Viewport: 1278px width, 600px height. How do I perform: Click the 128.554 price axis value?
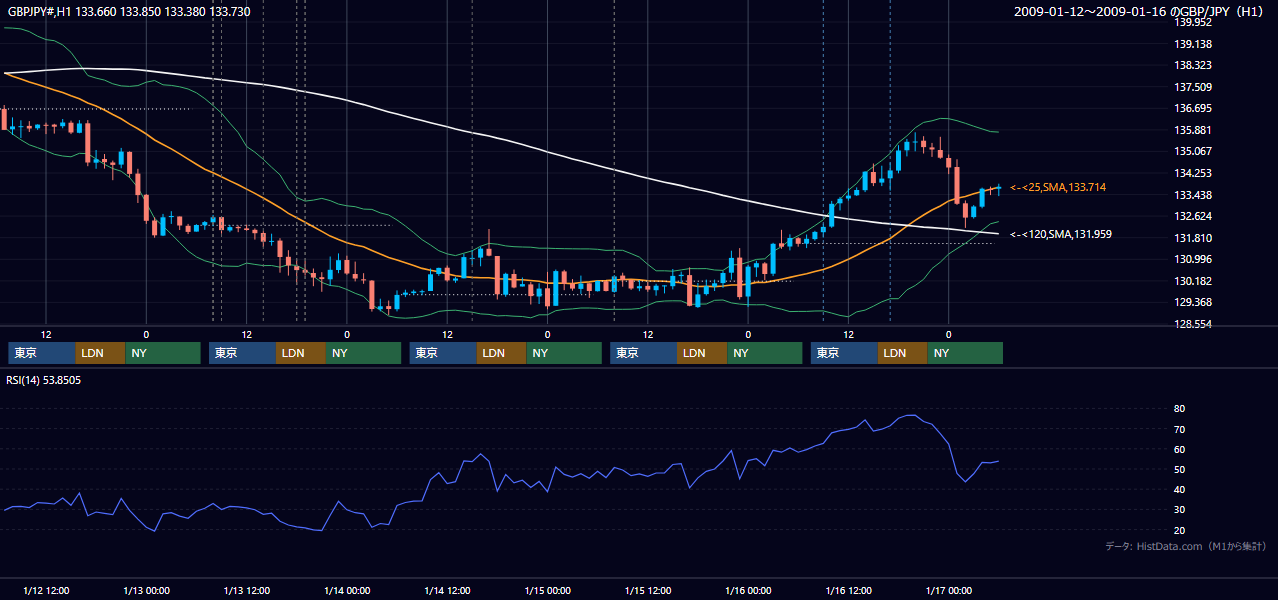pyautogui.click(x=1192, y=324)
